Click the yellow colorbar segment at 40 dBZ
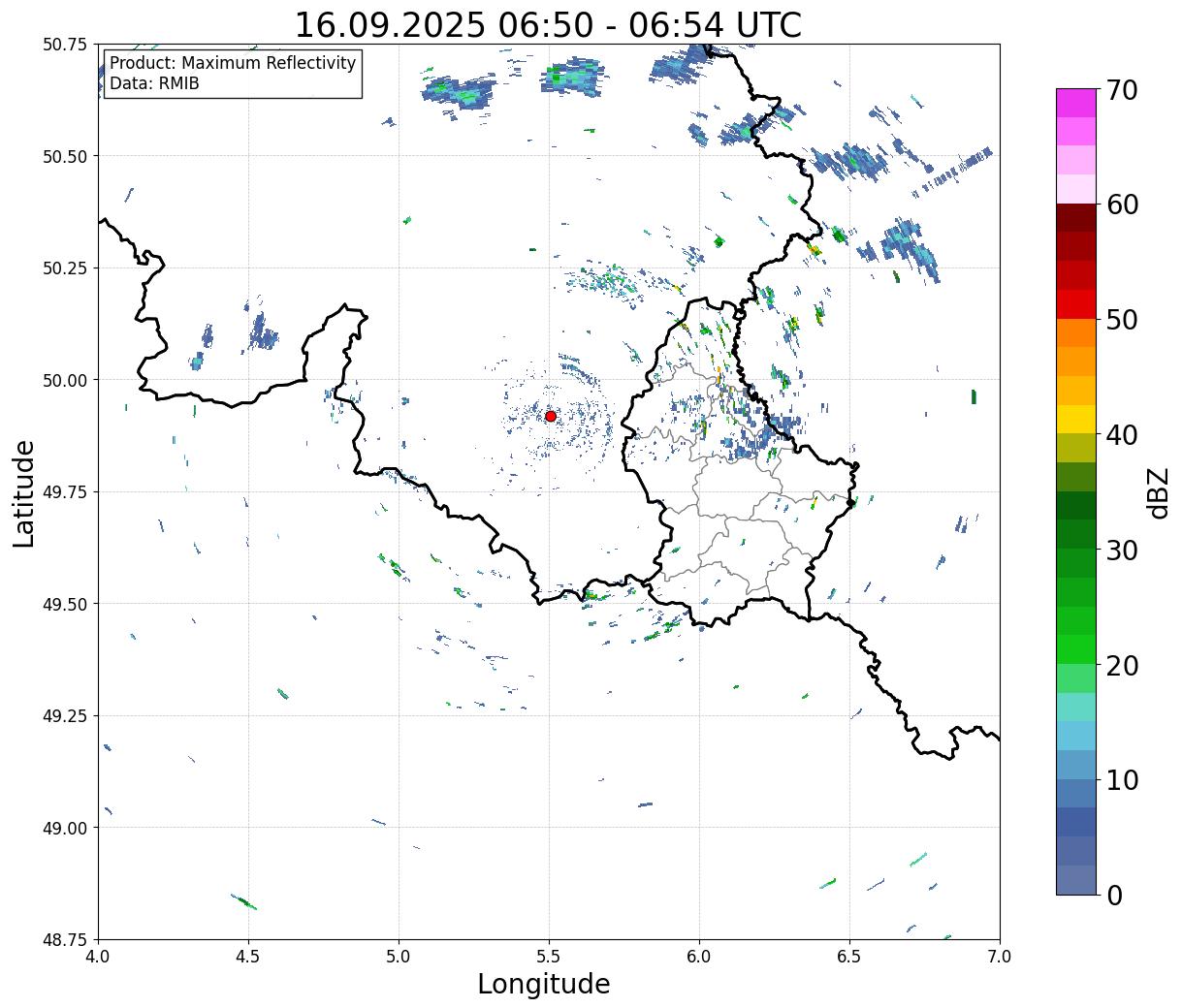The width and height of the screenshot is (1182, 1008). coord(1076,420)
